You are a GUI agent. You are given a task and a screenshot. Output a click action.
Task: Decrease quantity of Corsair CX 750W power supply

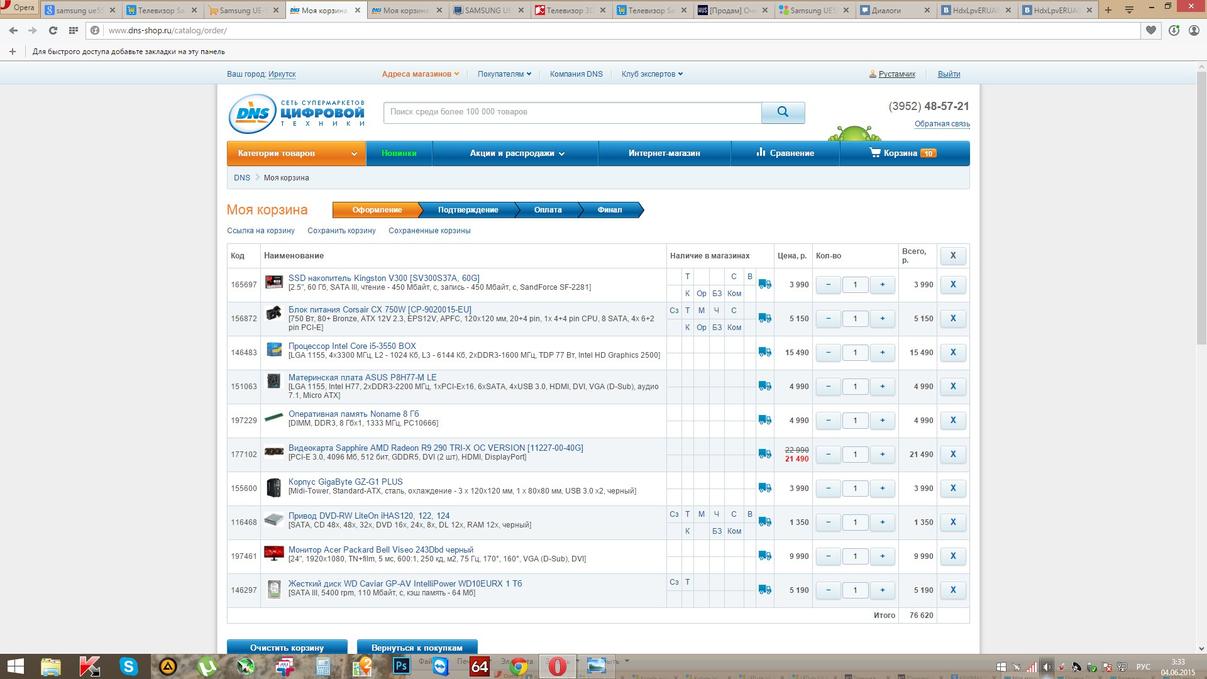tap(828, 319)
